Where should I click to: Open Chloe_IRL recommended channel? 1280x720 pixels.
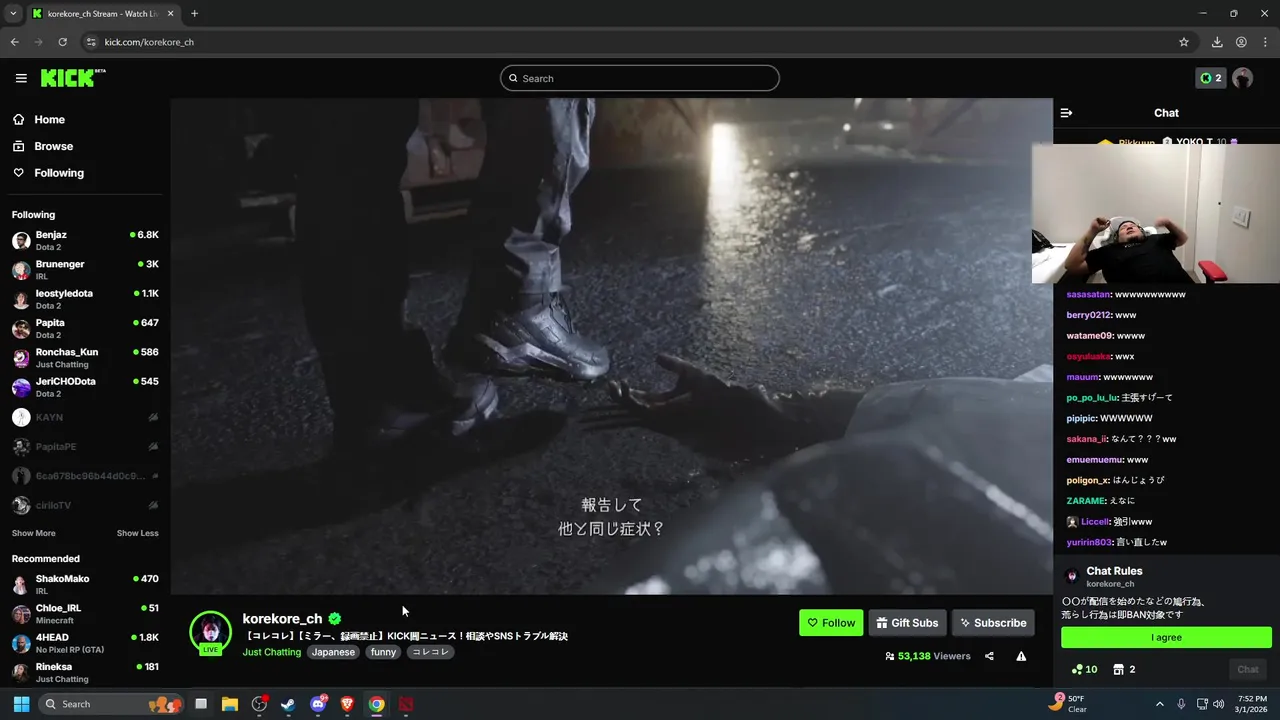point(85,614)
